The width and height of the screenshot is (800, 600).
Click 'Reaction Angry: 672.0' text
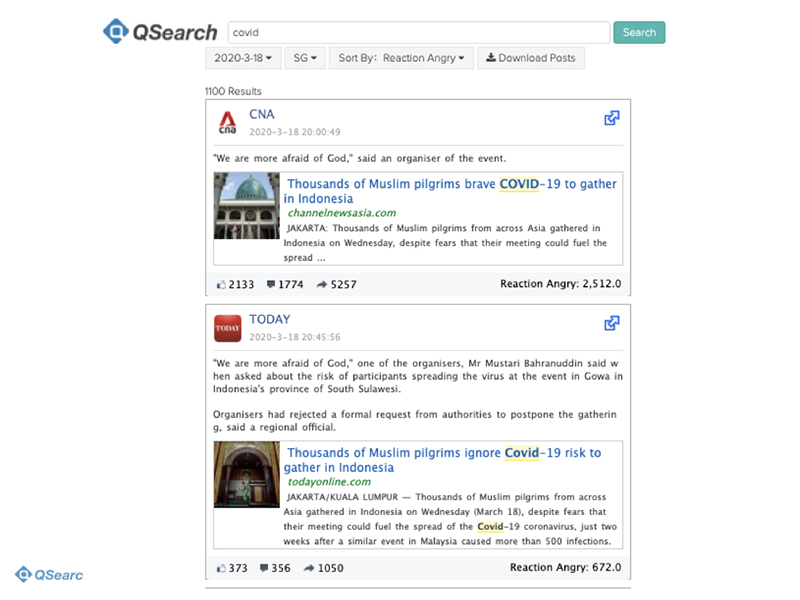[565, 567]
